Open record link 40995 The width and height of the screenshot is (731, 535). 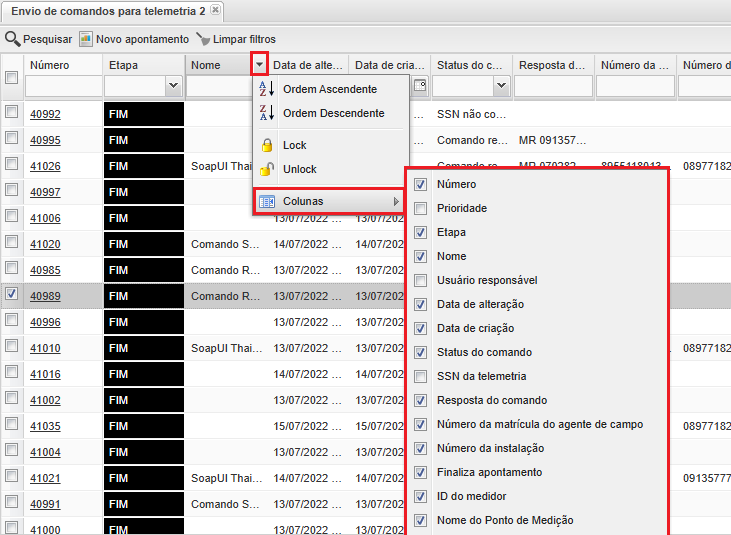pos(45,140)
